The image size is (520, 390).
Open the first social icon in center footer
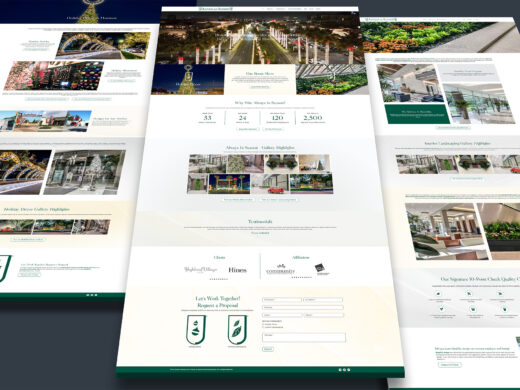(x=340, y=370)
